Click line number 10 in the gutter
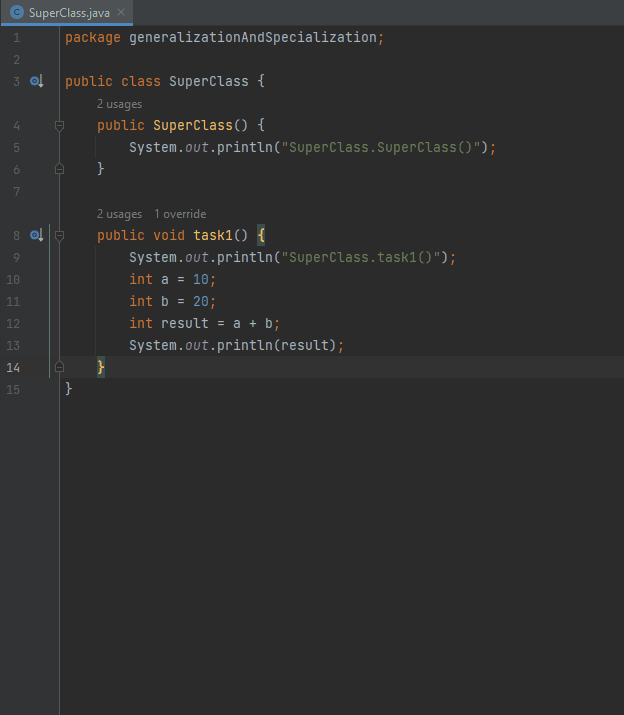 coord(13,279)
